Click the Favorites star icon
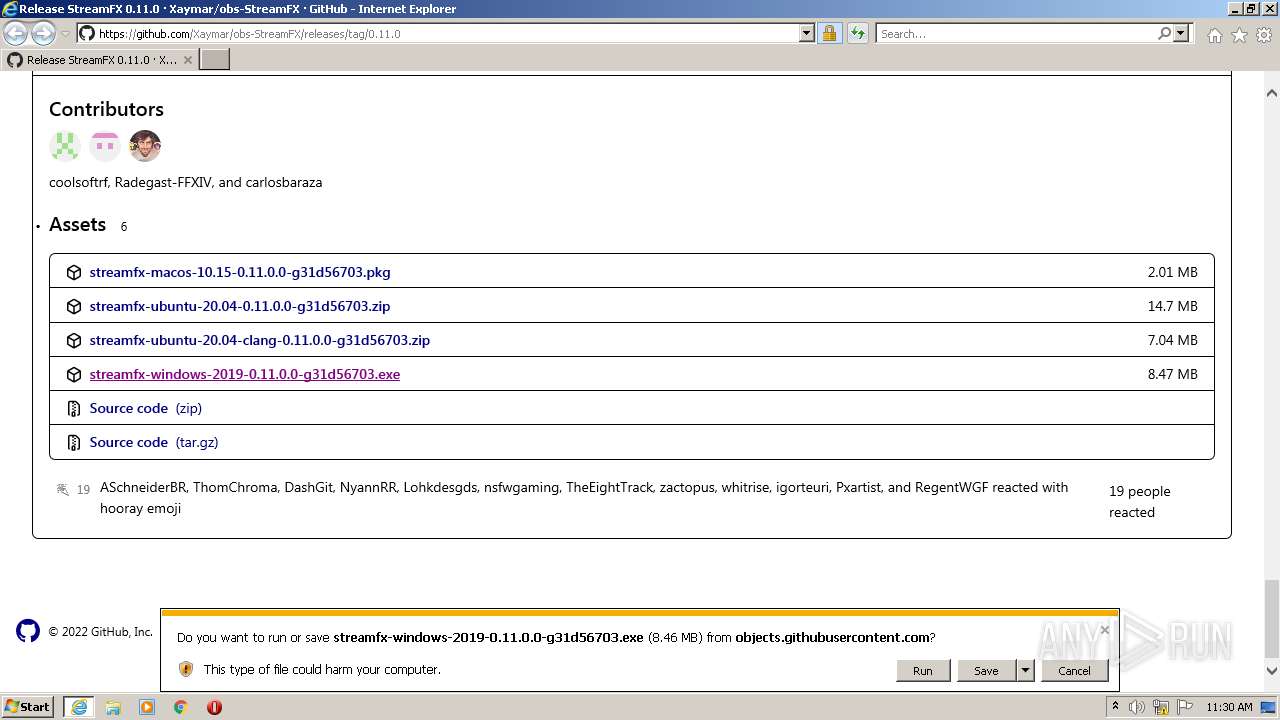The height and width of the screenshot is (720, 1280). 1239,35
